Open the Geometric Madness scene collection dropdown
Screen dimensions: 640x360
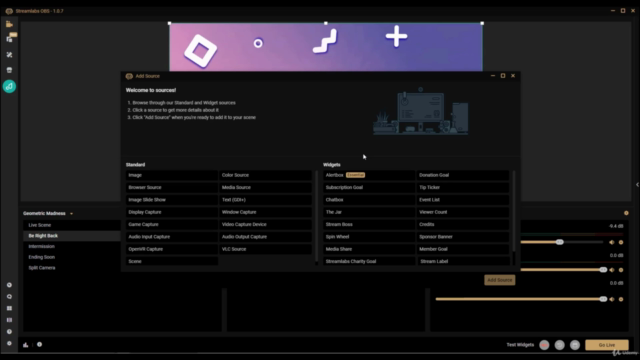pyautogui.click(x=71, y=213)
